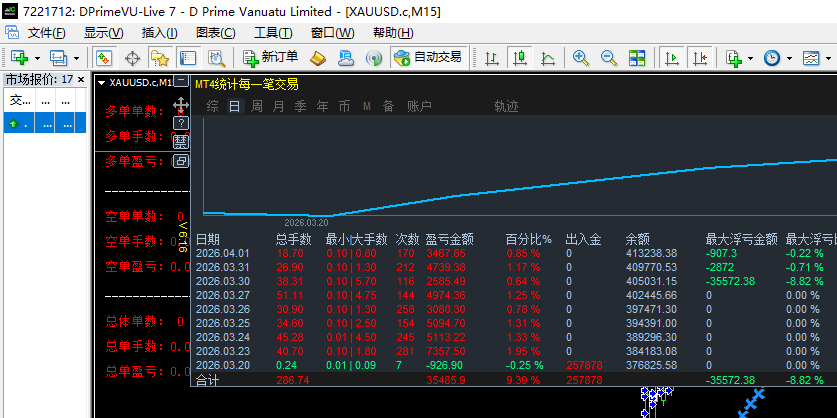
Task: Click the Tile Windows icon
Action: coord(637,58)
